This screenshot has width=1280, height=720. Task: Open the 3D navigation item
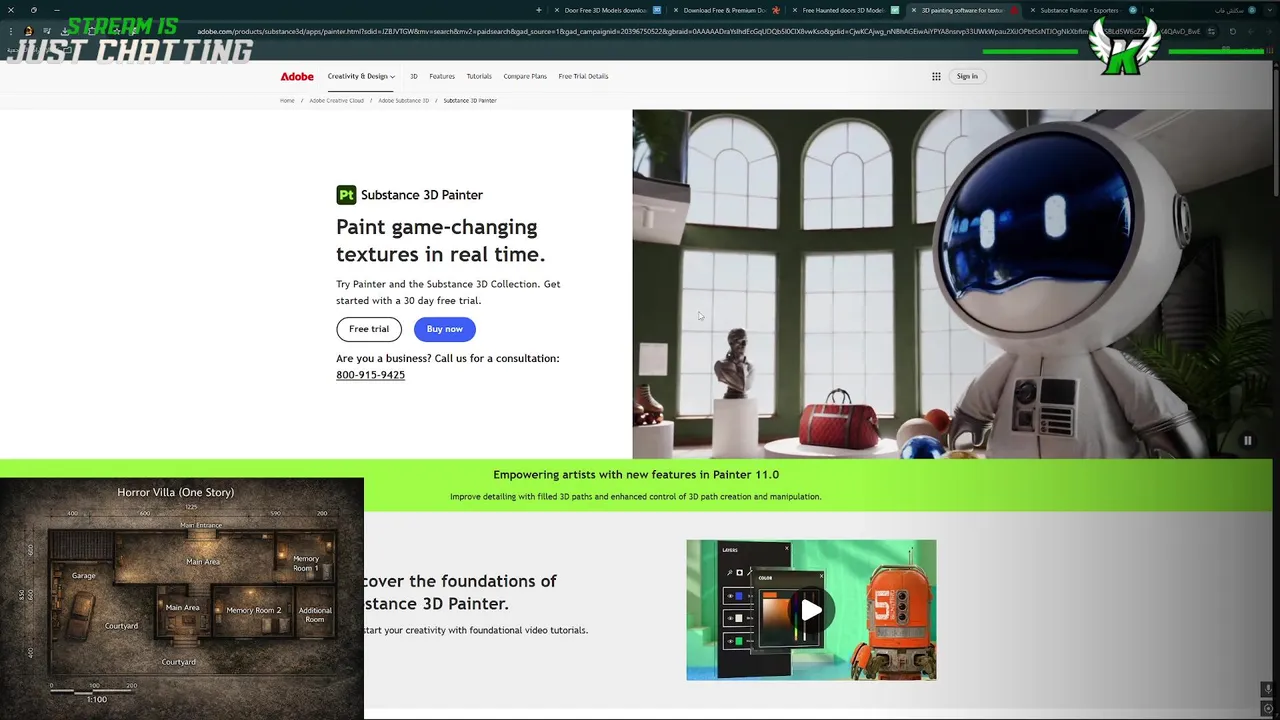click(413, 76)
